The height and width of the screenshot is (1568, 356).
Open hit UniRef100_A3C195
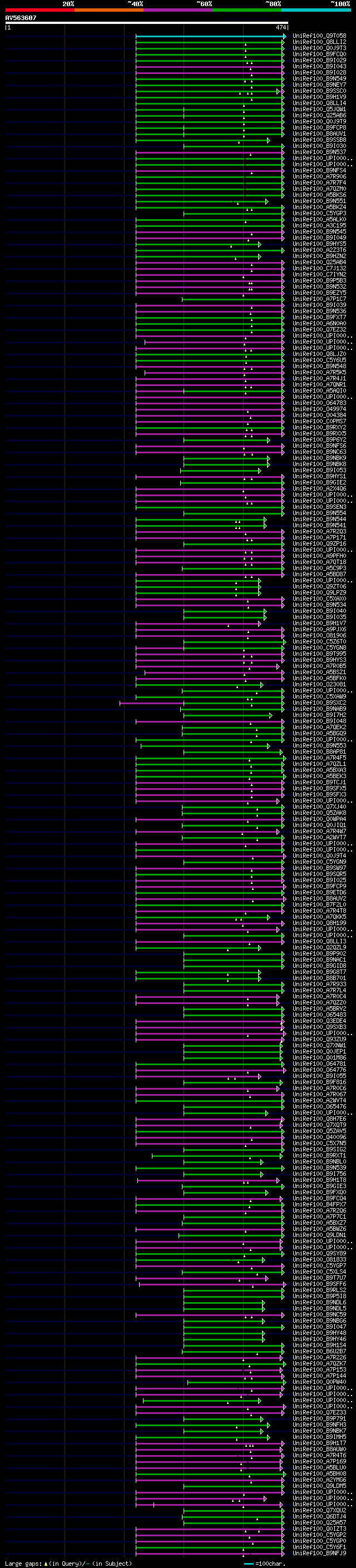(x=319, y=226)
